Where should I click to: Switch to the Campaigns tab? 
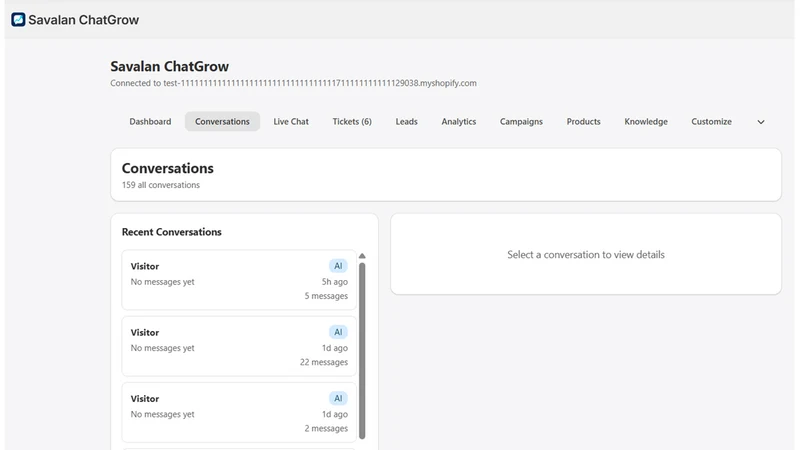[521, 121]
